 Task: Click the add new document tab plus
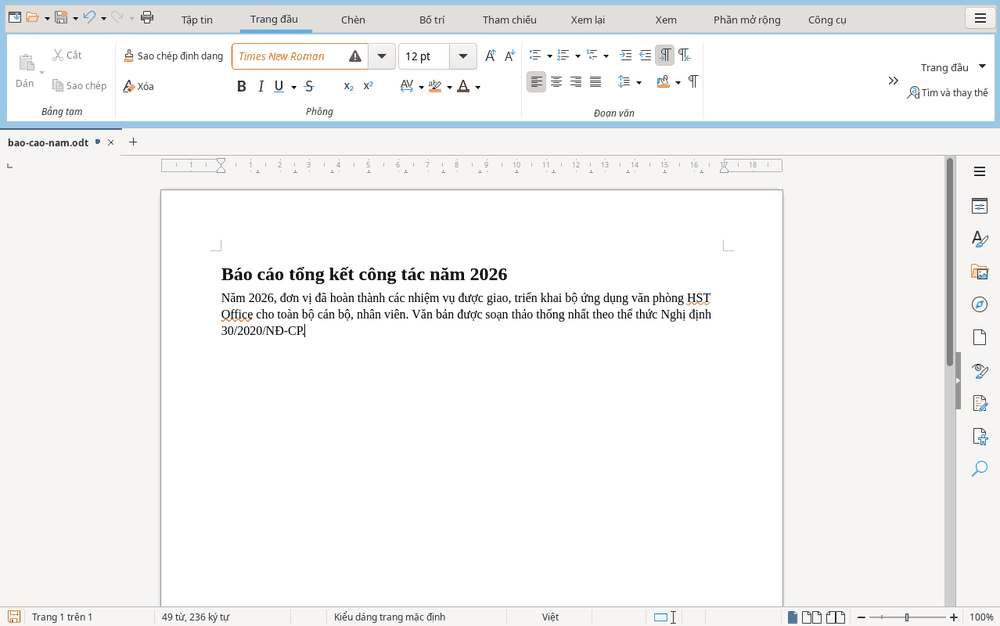point(133,142)
